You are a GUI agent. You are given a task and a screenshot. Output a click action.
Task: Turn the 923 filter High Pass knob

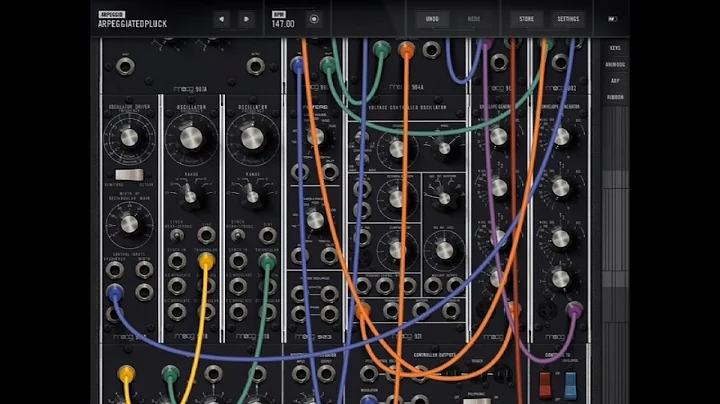click(315, 220)
